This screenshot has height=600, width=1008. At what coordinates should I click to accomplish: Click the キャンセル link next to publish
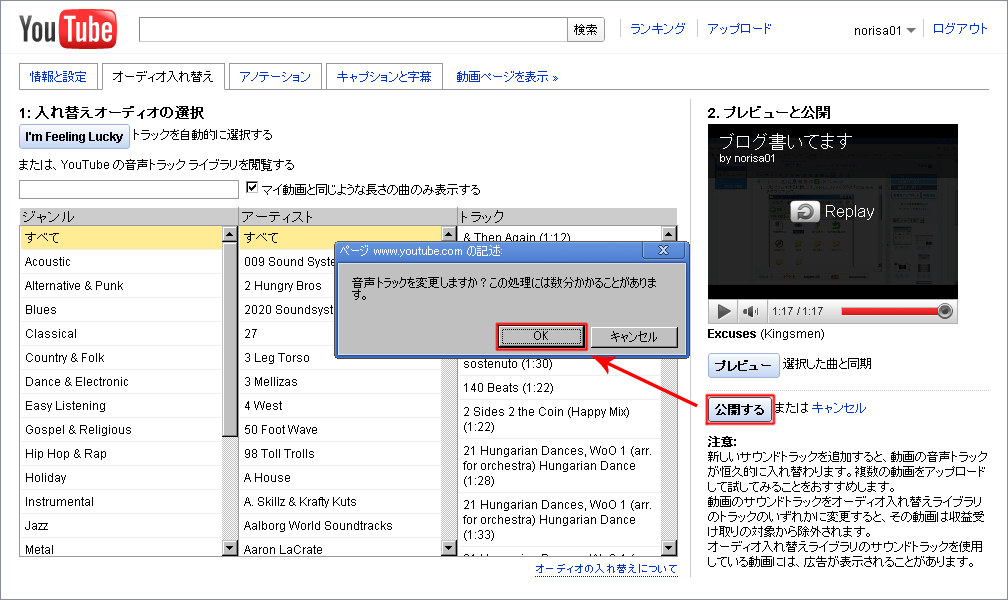(x=838, y=408)
